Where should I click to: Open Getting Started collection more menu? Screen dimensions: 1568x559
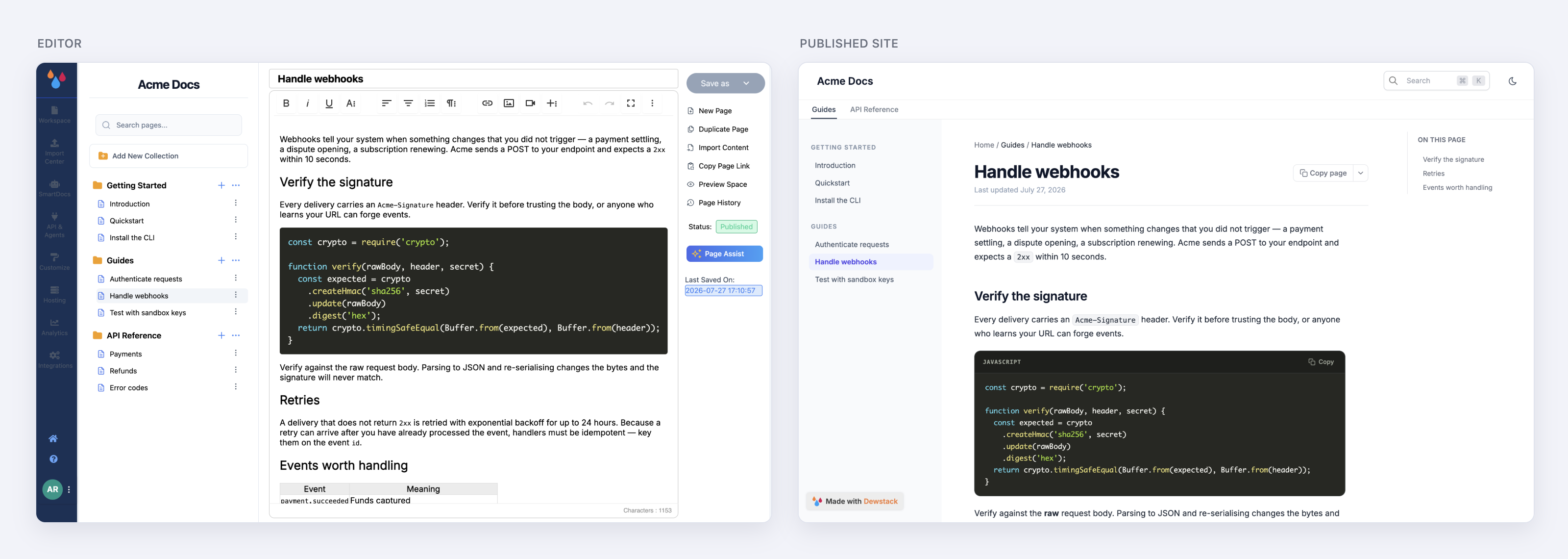pos(236,185)
